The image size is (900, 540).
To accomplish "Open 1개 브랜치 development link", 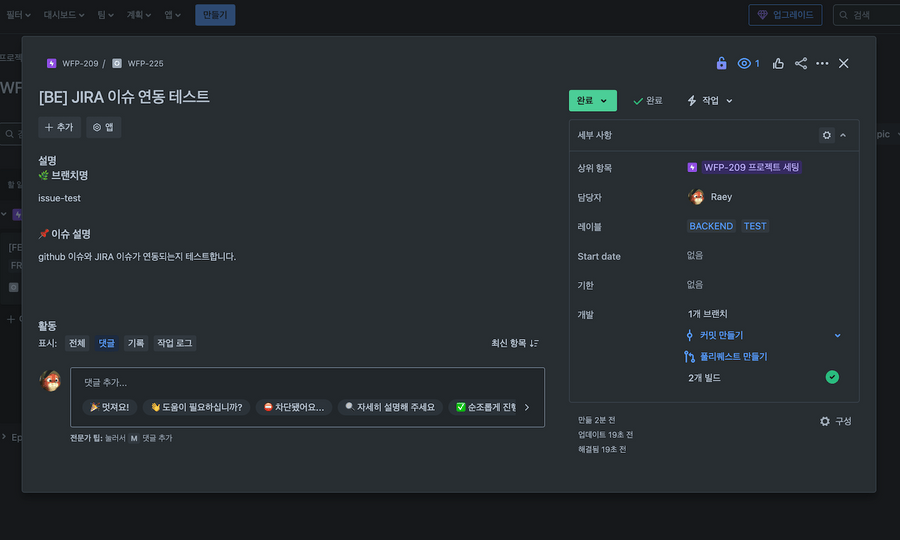I will click(708, 314).
